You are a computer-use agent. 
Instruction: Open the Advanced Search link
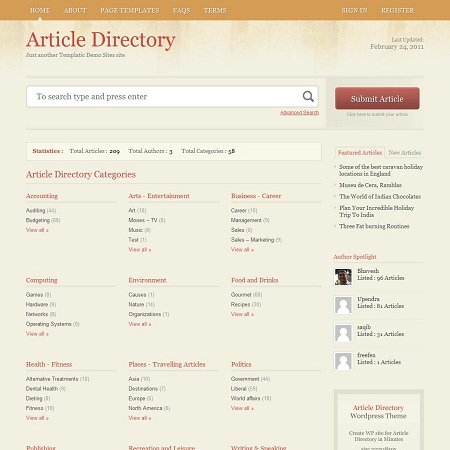pyautogui.click(x=299, y=113)
